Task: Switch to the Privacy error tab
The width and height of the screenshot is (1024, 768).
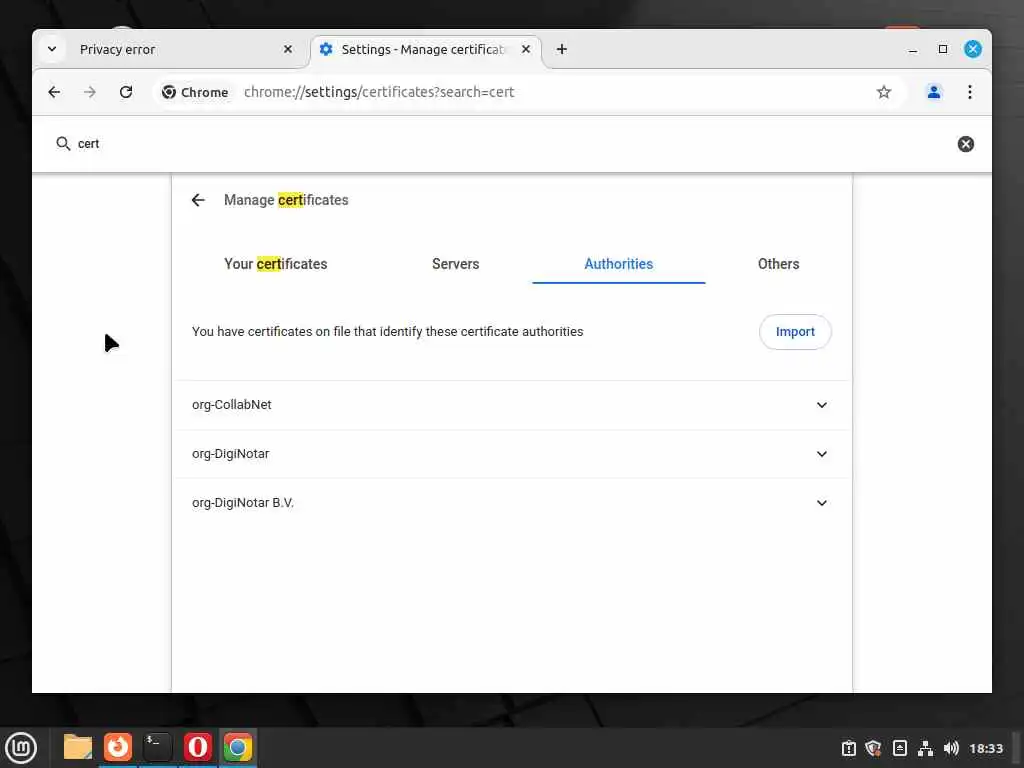Action: click(x=173, y=49)
